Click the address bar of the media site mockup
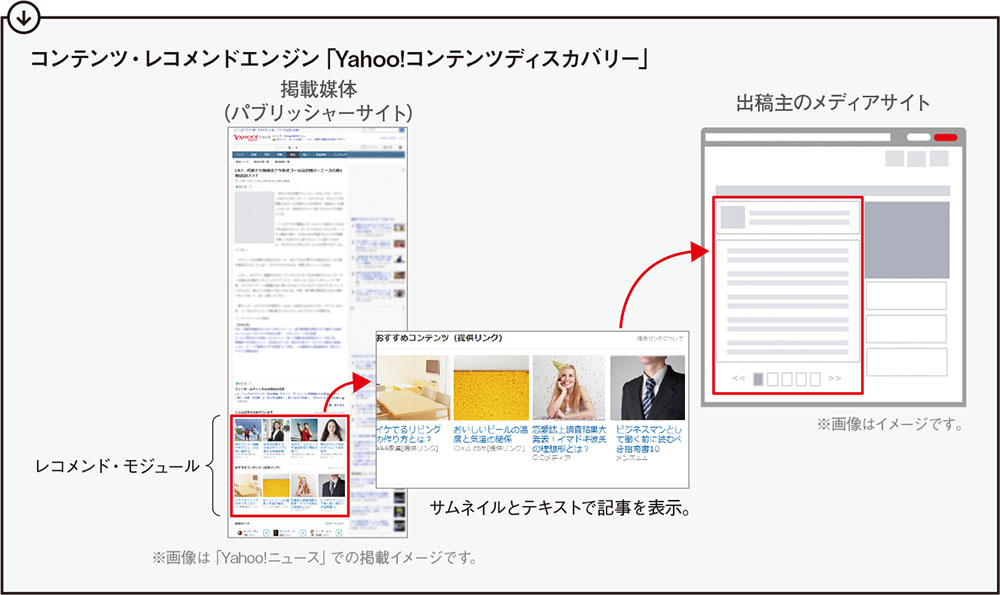Image resolution: width=1000 pixels, height=595 pixels. click(x=797, y=137)
